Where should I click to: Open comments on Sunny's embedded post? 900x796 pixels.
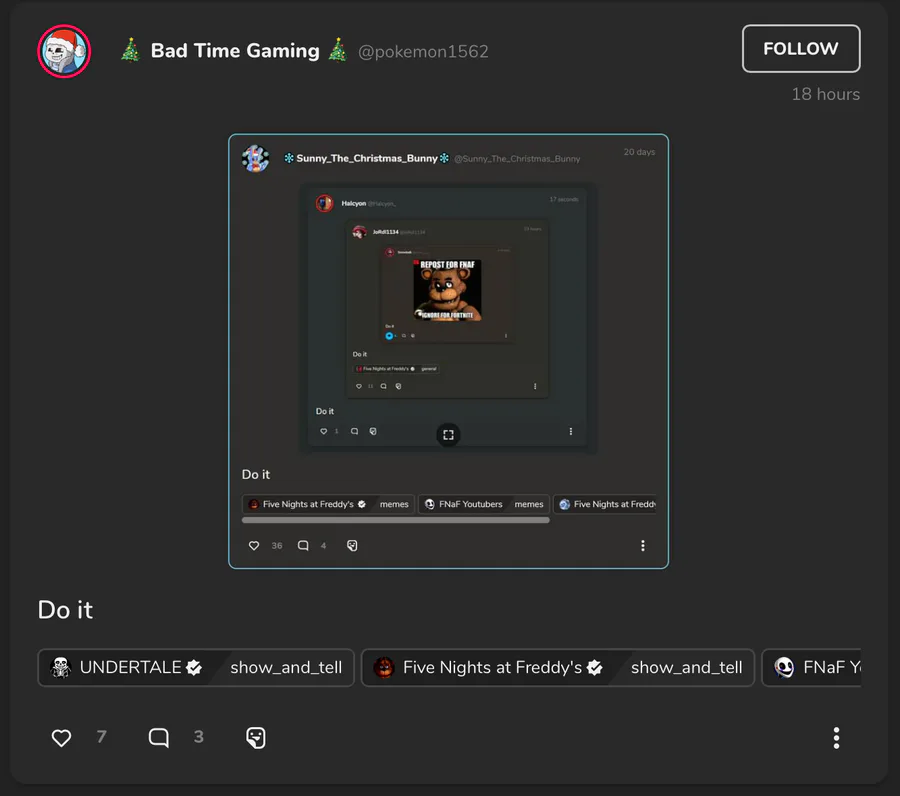coord(303,545)
